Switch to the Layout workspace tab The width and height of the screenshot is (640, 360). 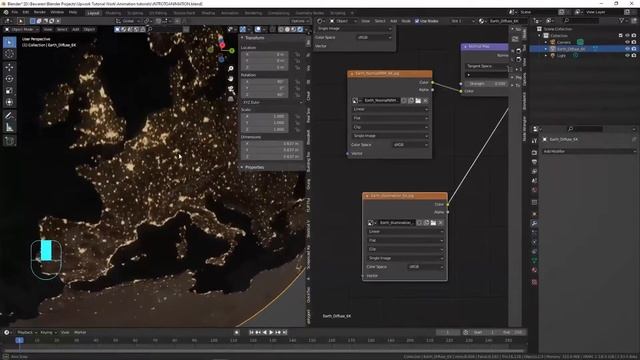(93, 13)
